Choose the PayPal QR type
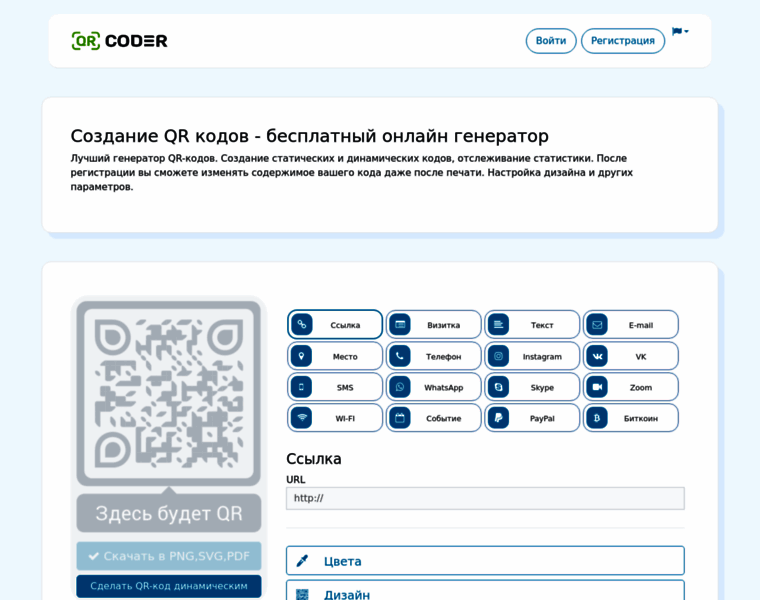The image size is (760, 600). 532,418
